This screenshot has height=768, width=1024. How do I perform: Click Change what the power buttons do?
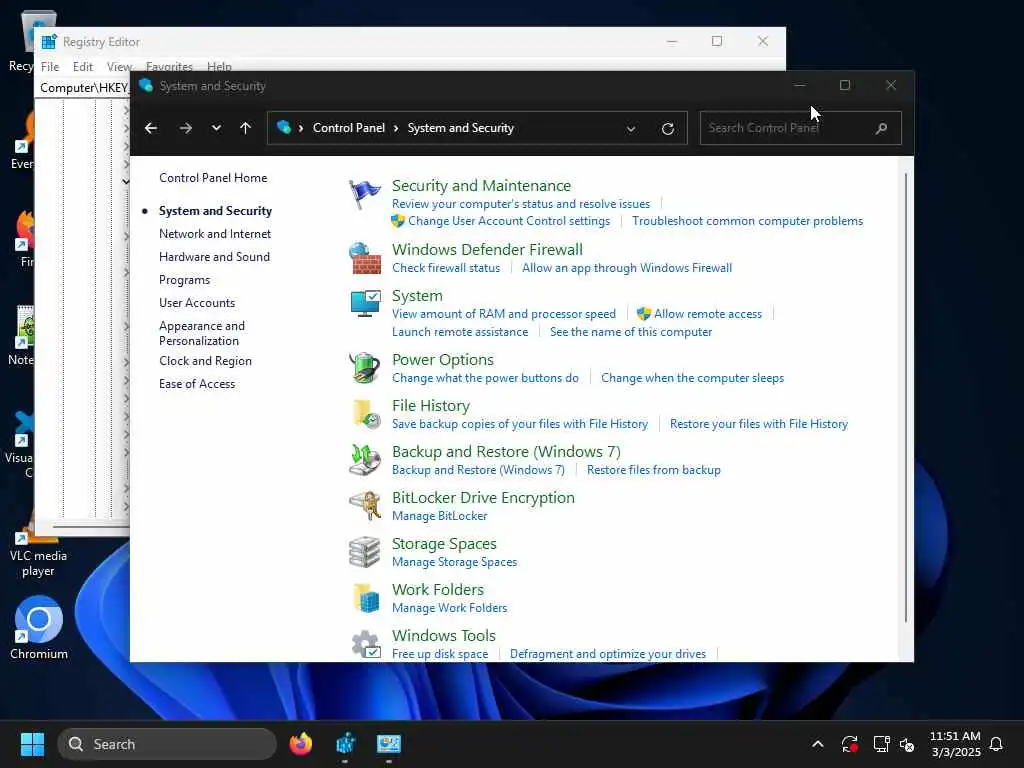pyautogui.click(x=485, y=378)
